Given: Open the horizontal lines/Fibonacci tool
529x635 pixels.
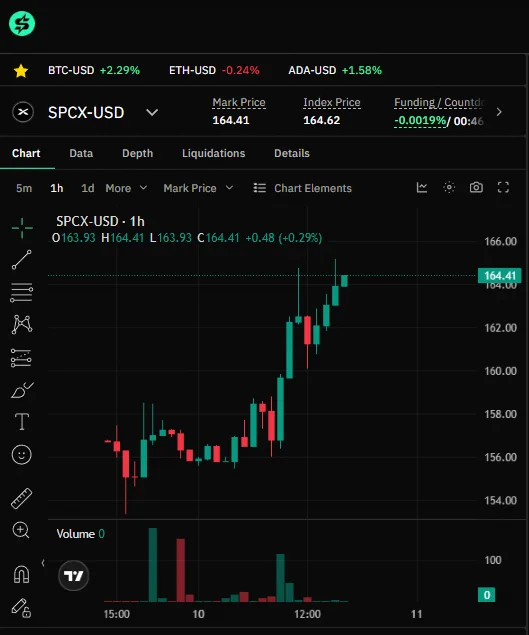Looking at the screenshot, I should coord(21,292).
